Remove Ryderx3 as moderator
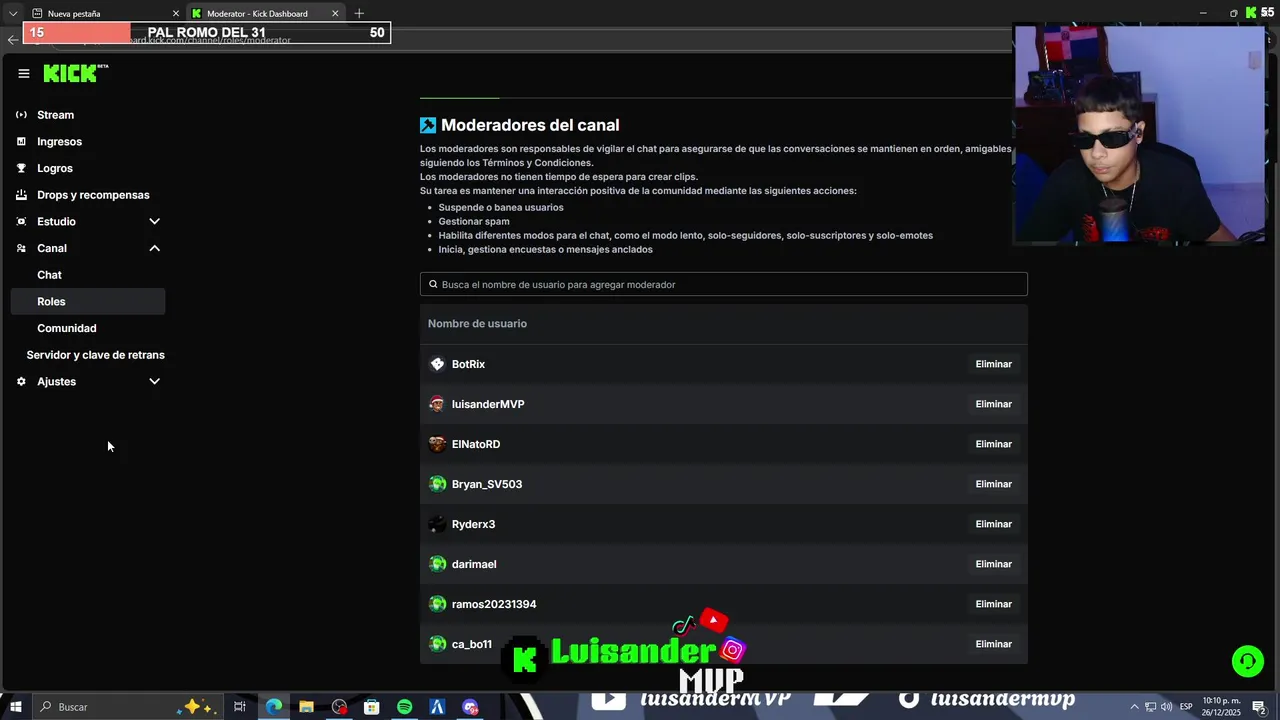Image resolution: width=1280 pixels, height=720 pixels. (993, 524)
